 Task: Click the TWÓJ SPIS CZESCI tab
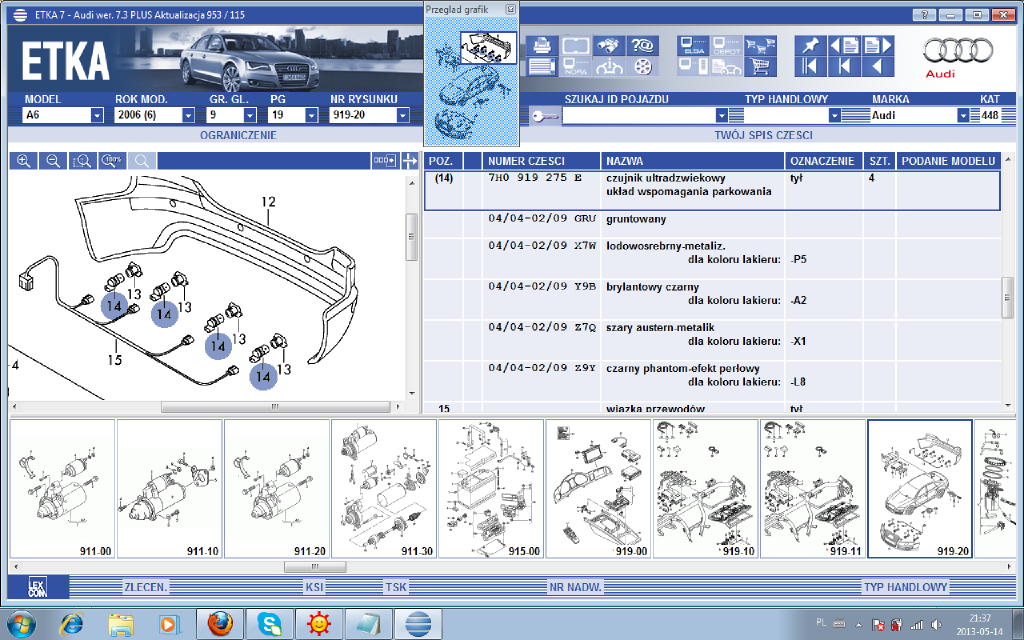(763, 135)
